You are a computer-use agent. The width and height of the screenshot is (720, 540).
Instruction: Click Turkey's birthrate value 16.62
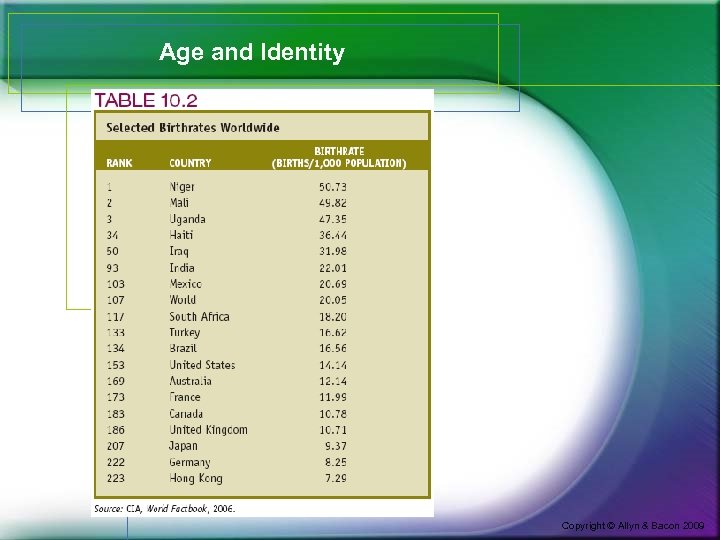[x=333, y=332]
